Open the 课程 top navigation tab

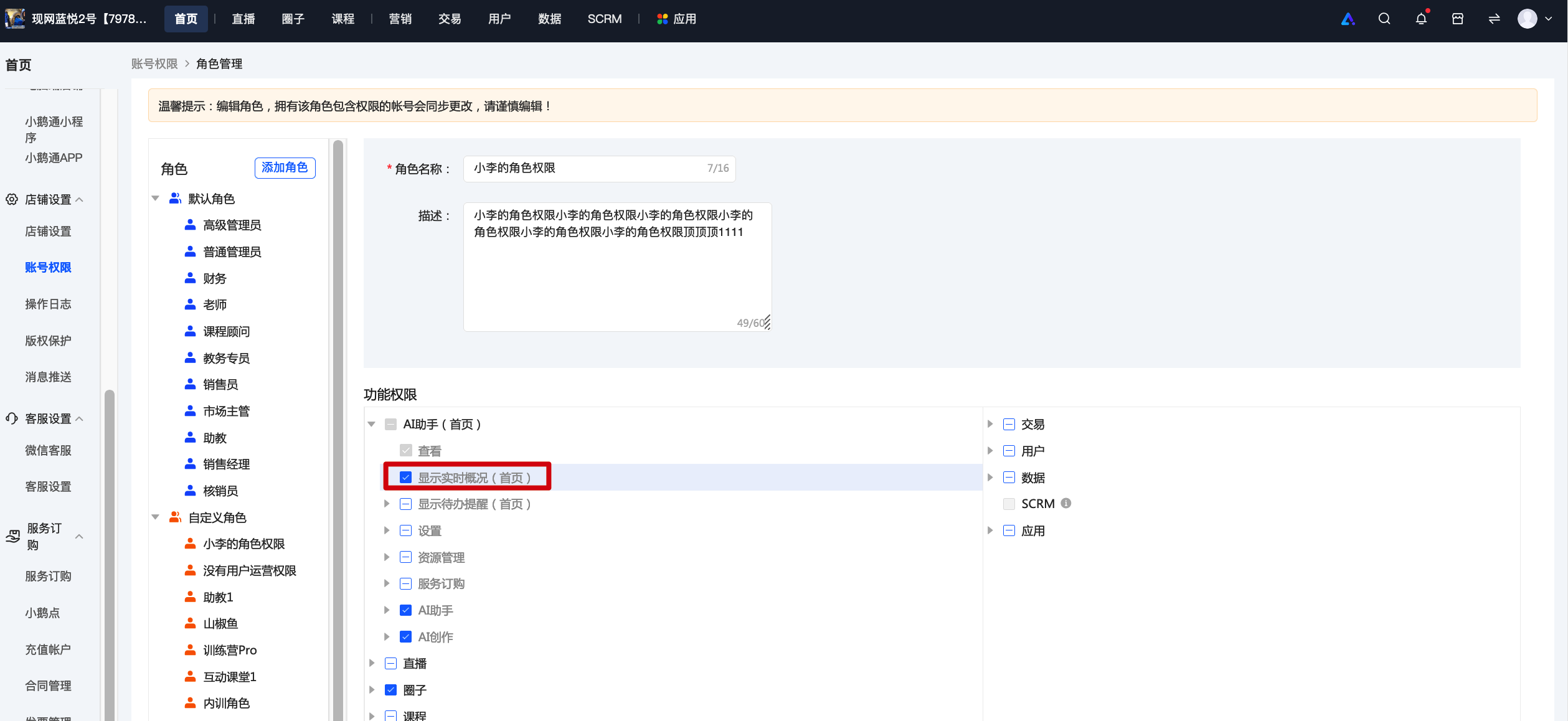click(342, 19)
